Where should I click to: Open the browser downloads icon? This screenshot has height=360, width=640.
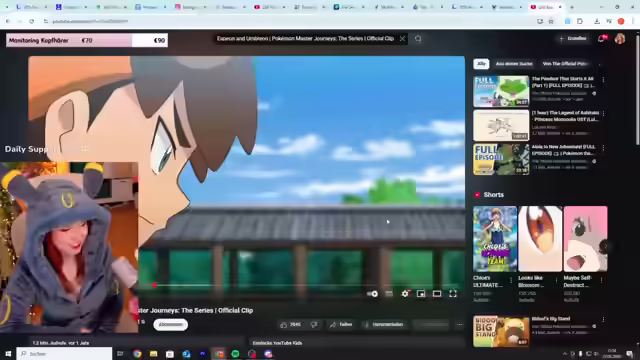tap(597, 21)
